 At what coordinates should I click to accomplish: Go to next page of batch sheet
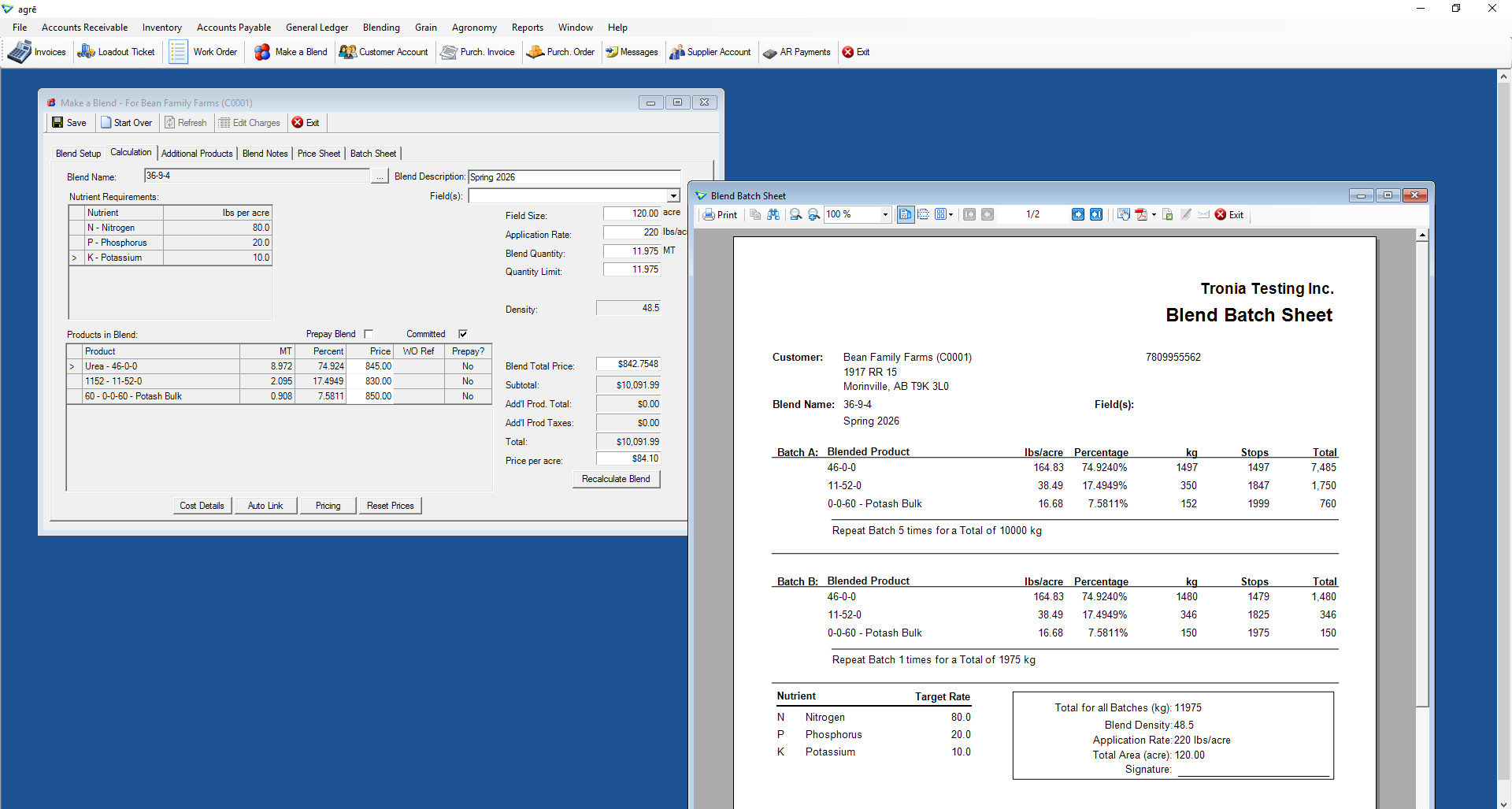click(x=1078, y=215)
